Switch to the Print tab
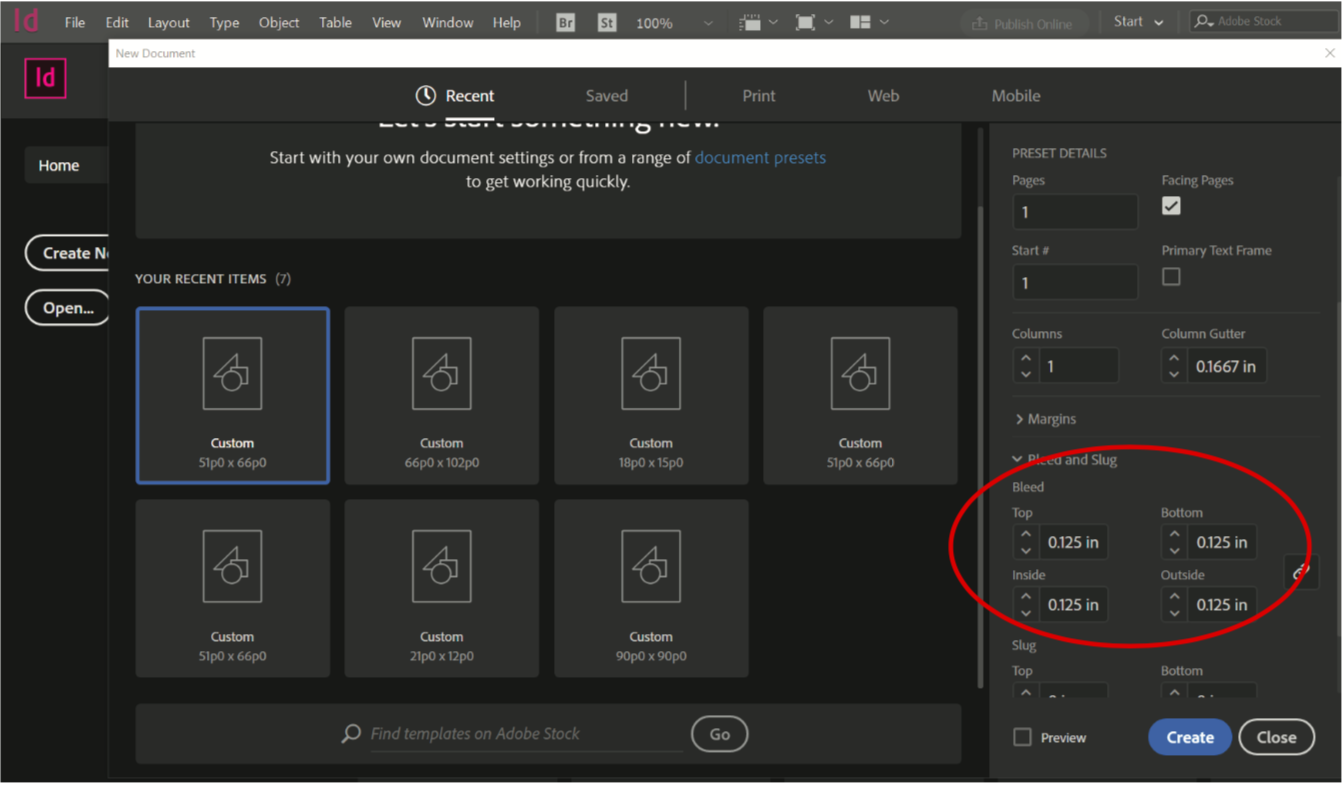This screenshot has width=1343, height=786. click(758, 96)
